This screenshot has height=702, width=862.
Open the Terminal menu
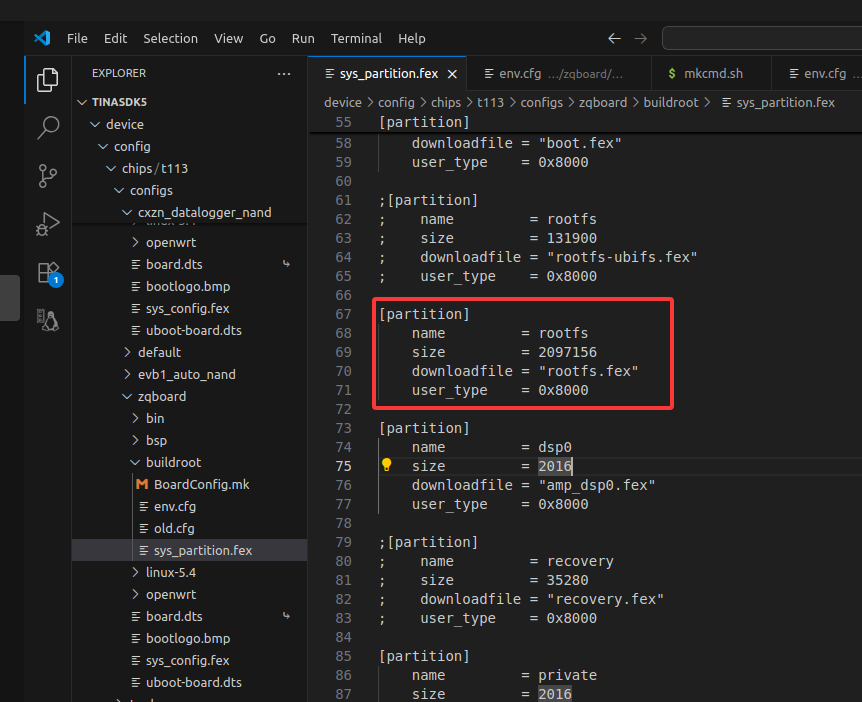pyautogui.click(x=356, y=39)
